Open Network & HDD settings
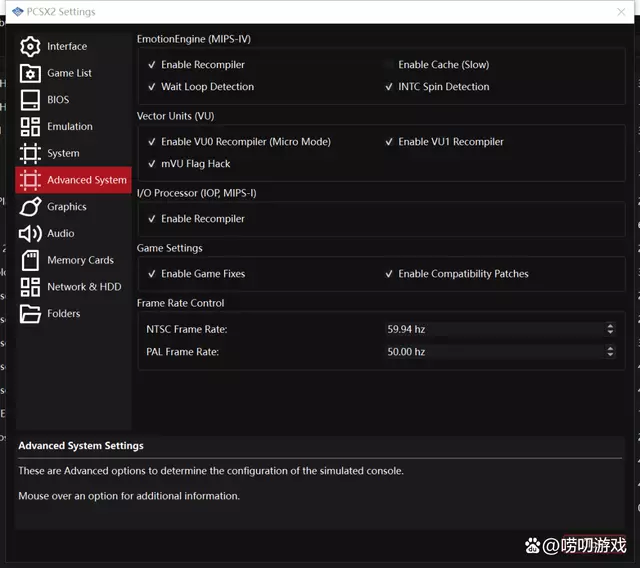The height and width of the screenshot is (568, 640). point(73,287)
